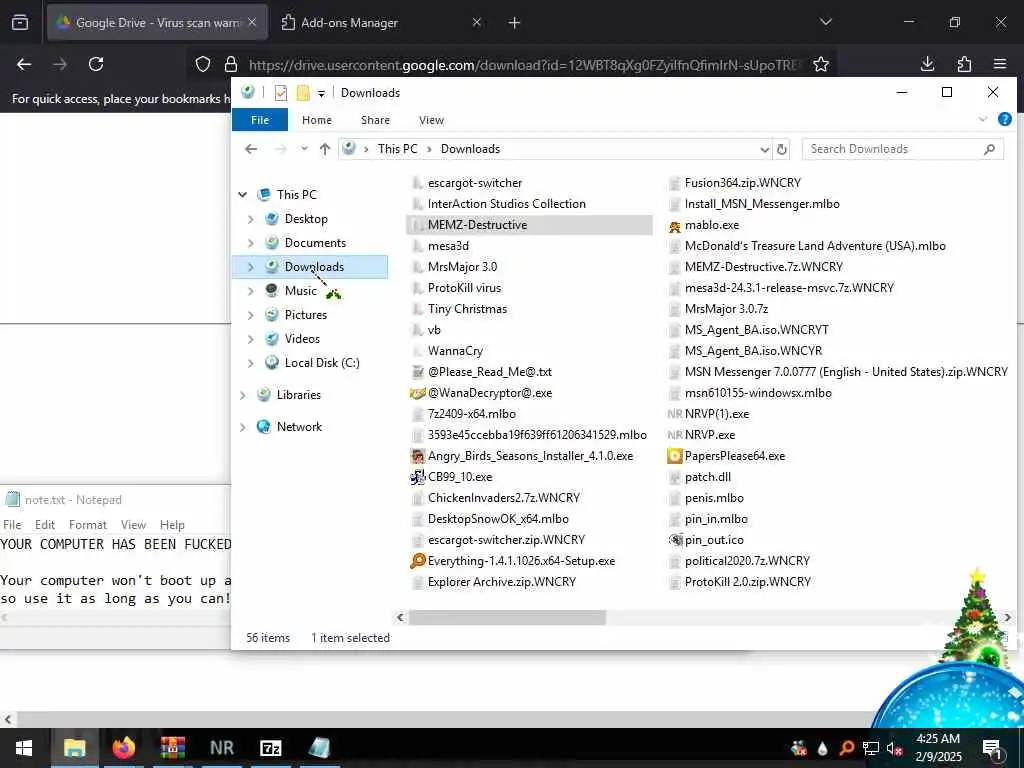This screenshot has height=768, width=1024.
Task: Open a new Firefox tab
Action: click(x=515, y=23)
